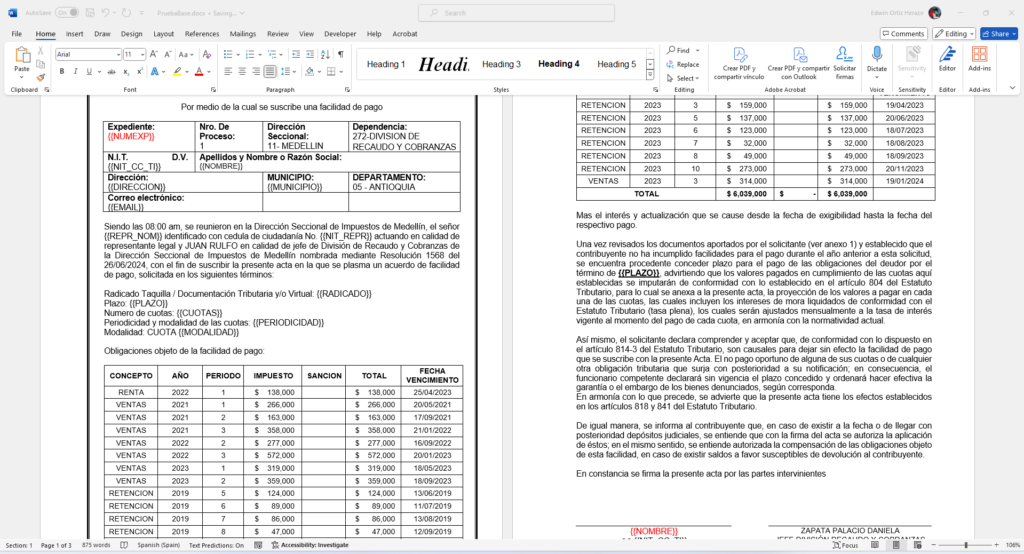Screen dimensions: 1024x554
Task: Align text to the right
Action: tap(255, 71)
